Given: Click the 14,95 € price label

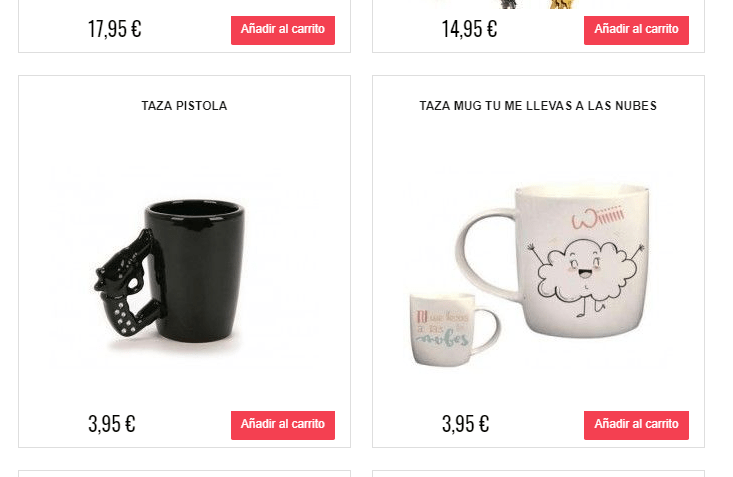Looking at the screenshot, I should (x=469, y=29).
